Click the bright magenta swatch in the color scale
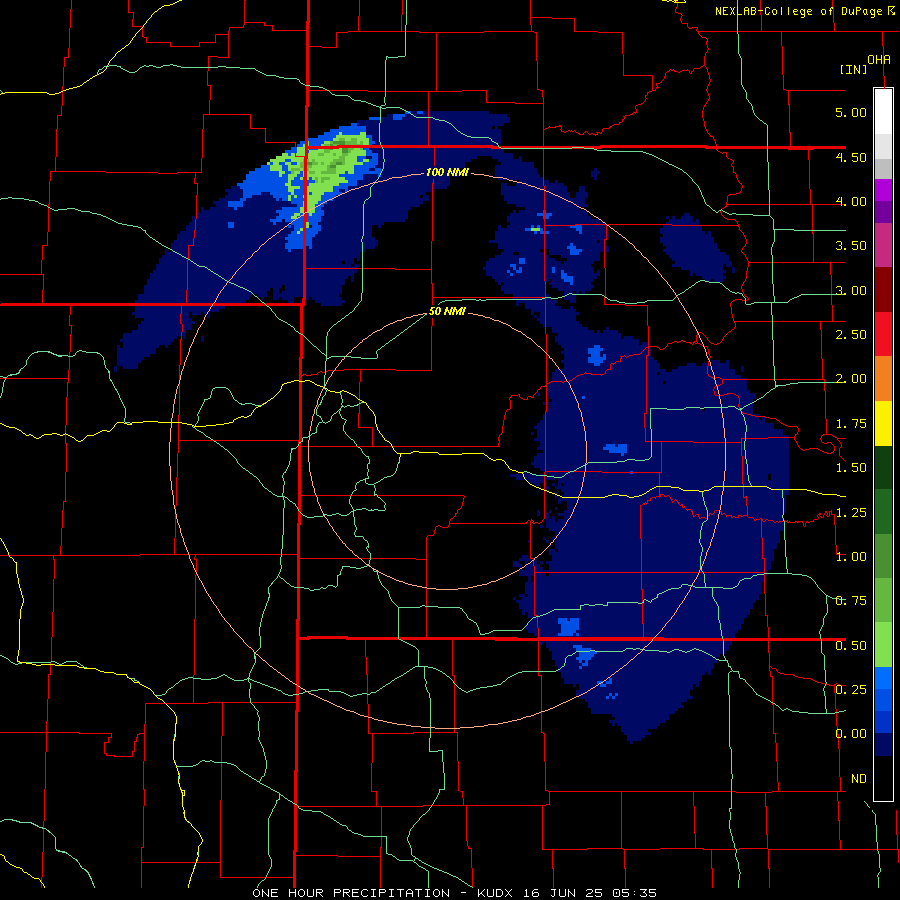This screenshot has width=900, height=900. [x=883, y=190]
